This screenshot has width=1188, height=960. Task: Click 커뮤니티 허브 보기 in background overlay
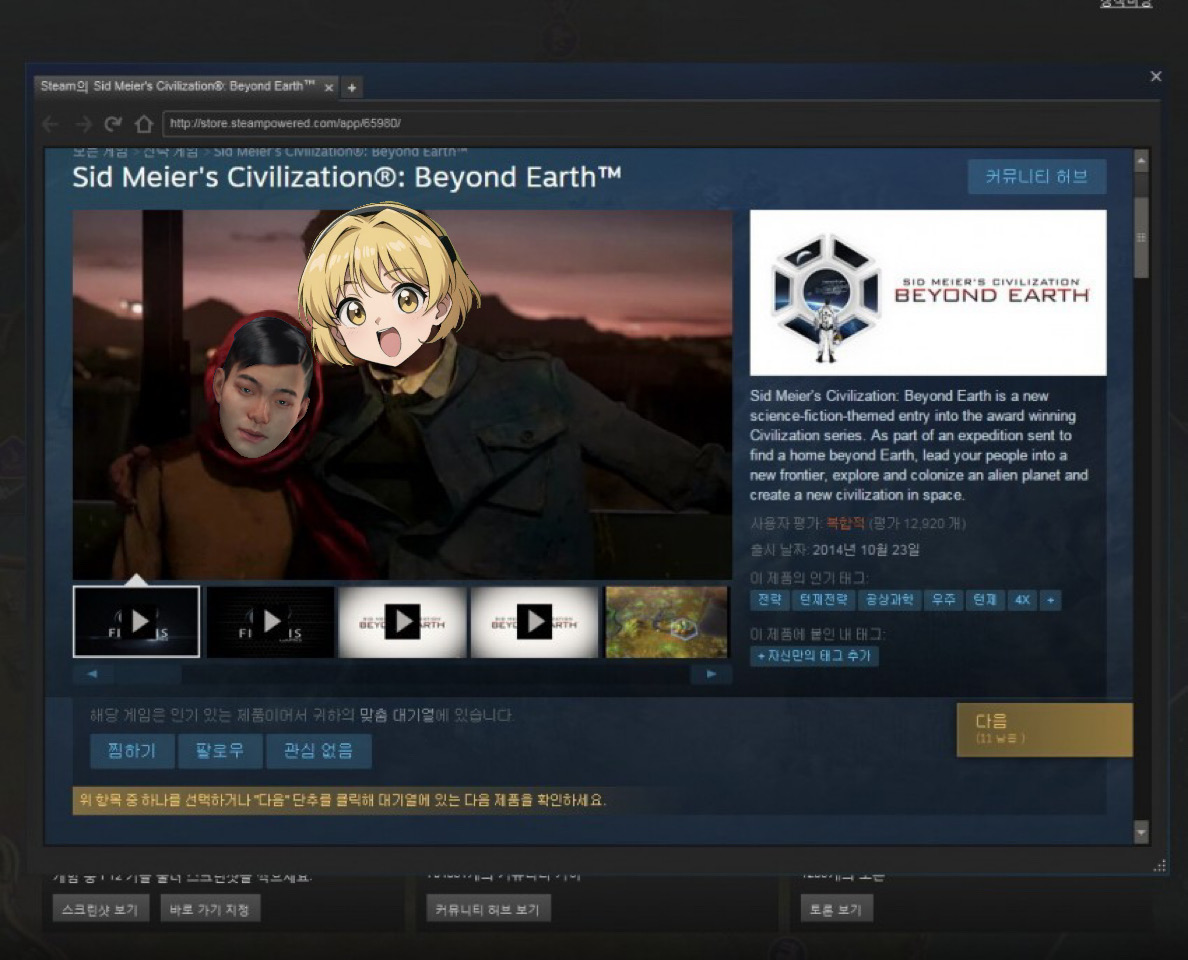coord(488,908)
